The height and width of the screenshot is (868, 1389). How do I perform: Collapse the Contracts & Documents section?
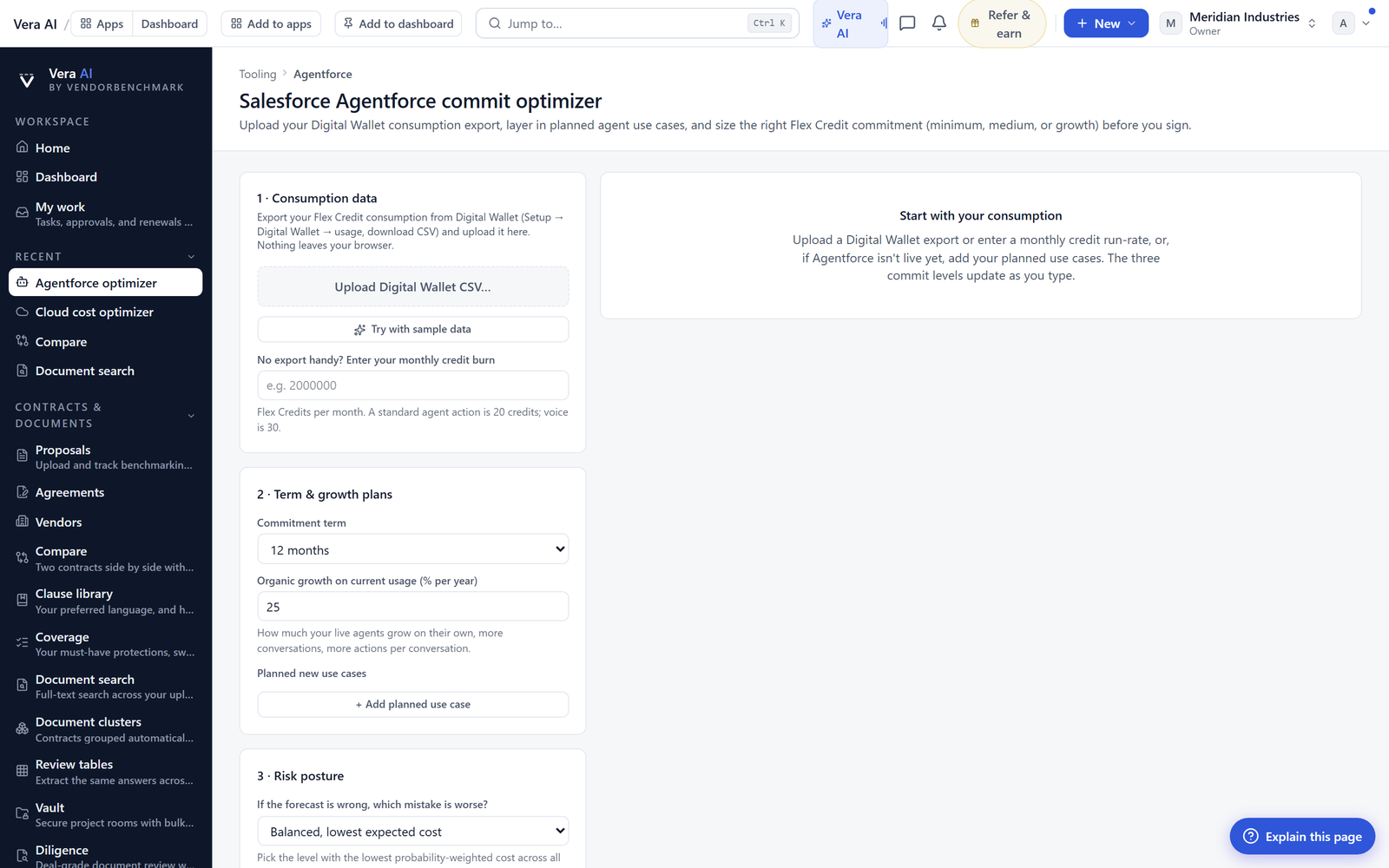(191, 416)
